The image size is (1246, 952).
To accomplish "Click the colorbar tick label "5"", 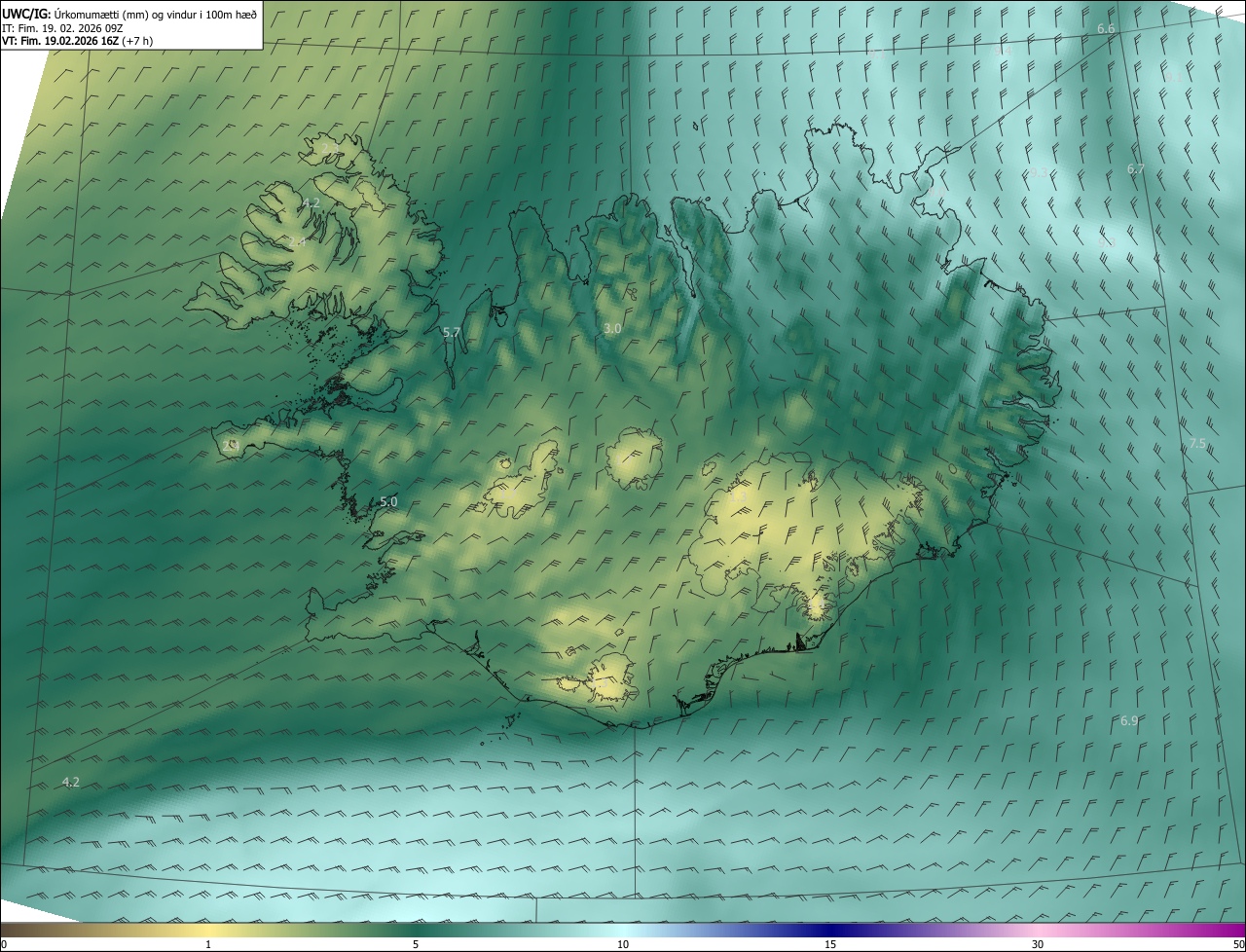I will (416, 944).
